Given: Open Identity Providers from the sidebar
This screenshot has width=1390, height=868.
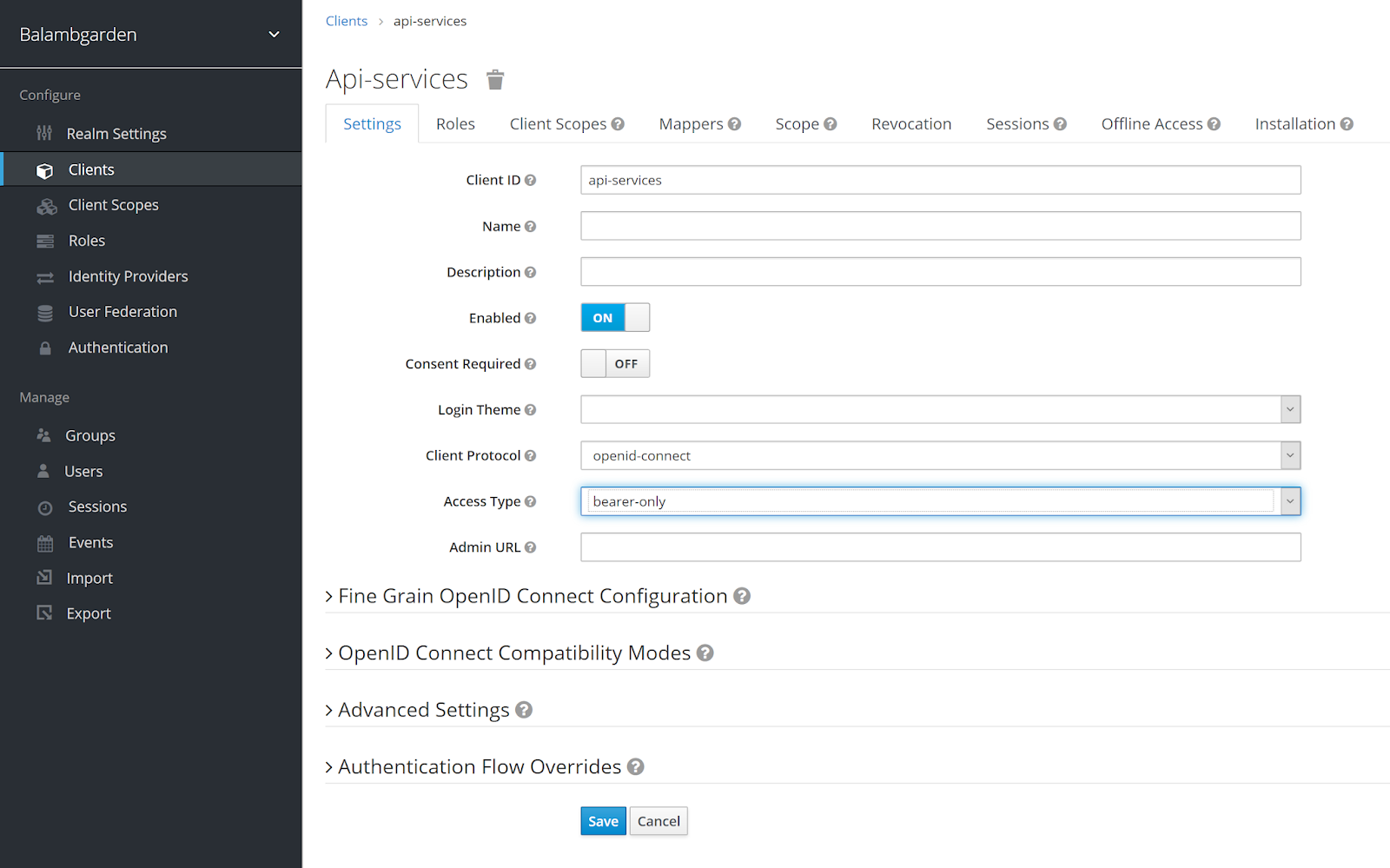Looking at the screenshot, I should click(x=128, y=275).
